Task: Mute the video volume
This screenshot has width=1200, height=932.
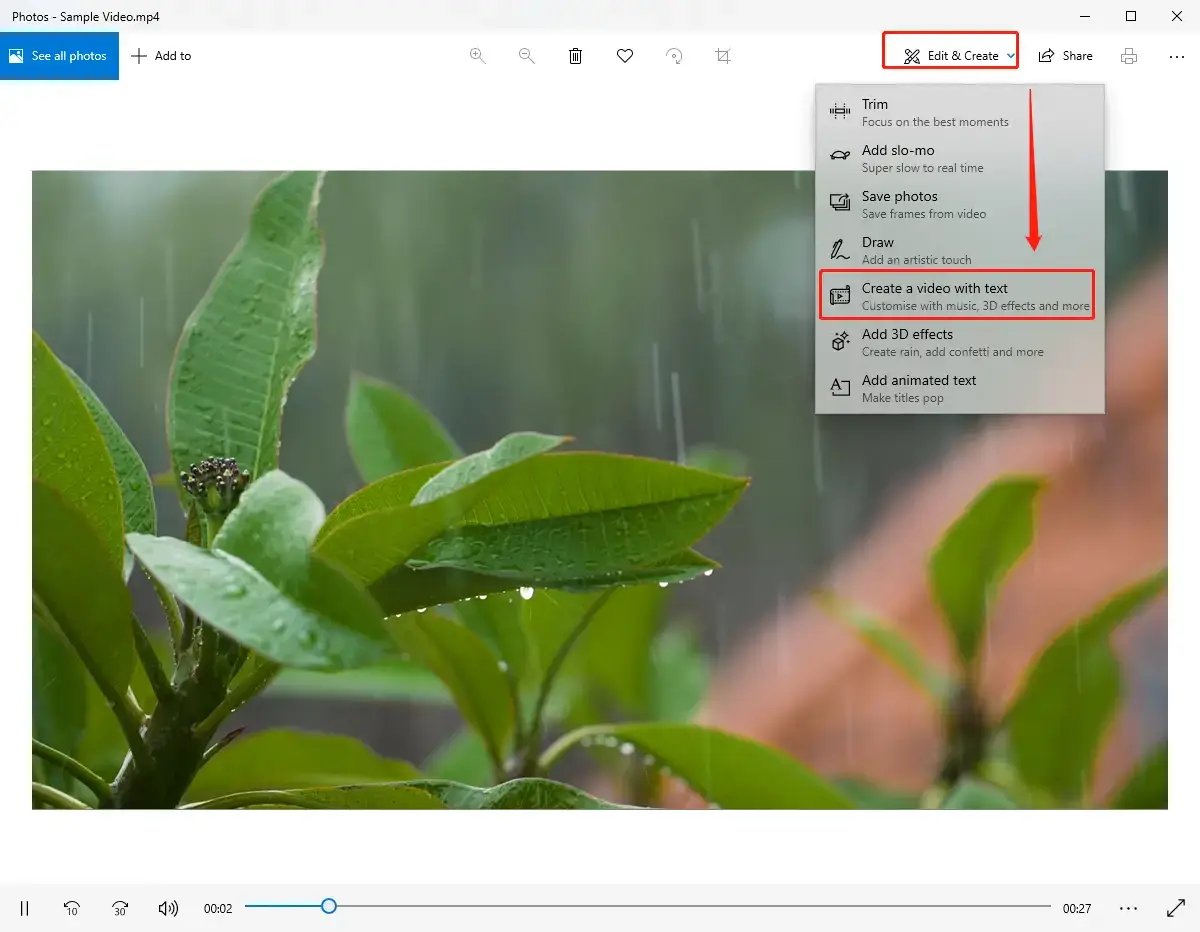Action: click(168, 908)
